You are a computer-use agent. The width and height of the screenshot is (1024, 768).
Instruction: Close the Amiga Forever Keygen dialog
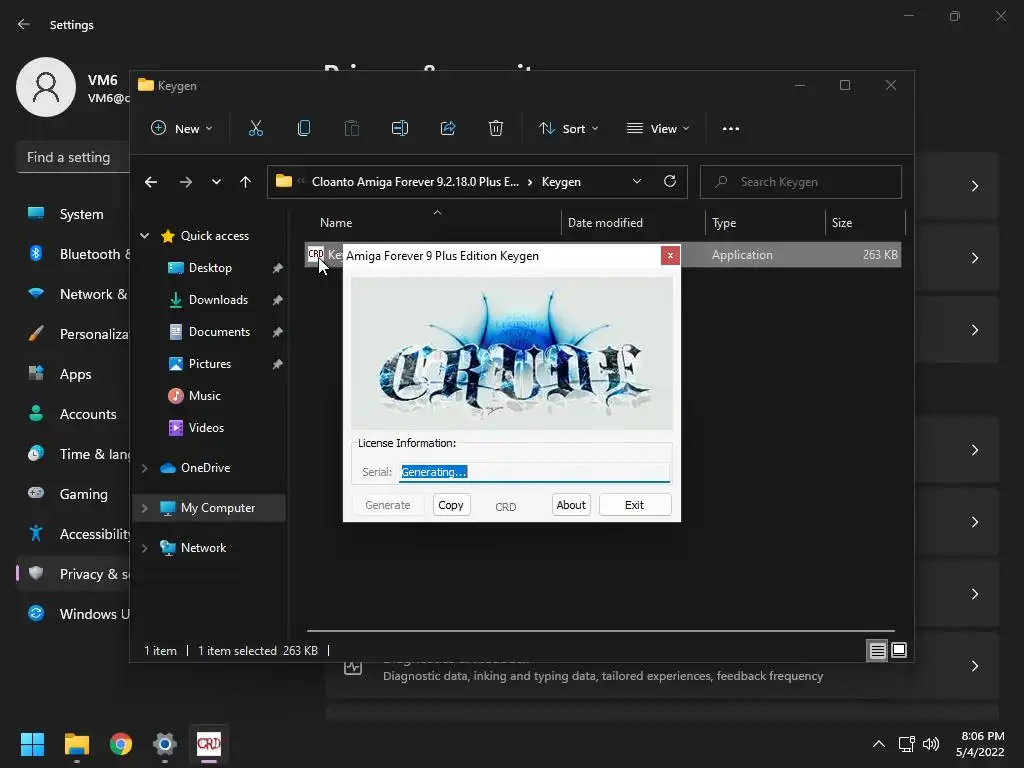pyautogui.click(x=670, y=255)
